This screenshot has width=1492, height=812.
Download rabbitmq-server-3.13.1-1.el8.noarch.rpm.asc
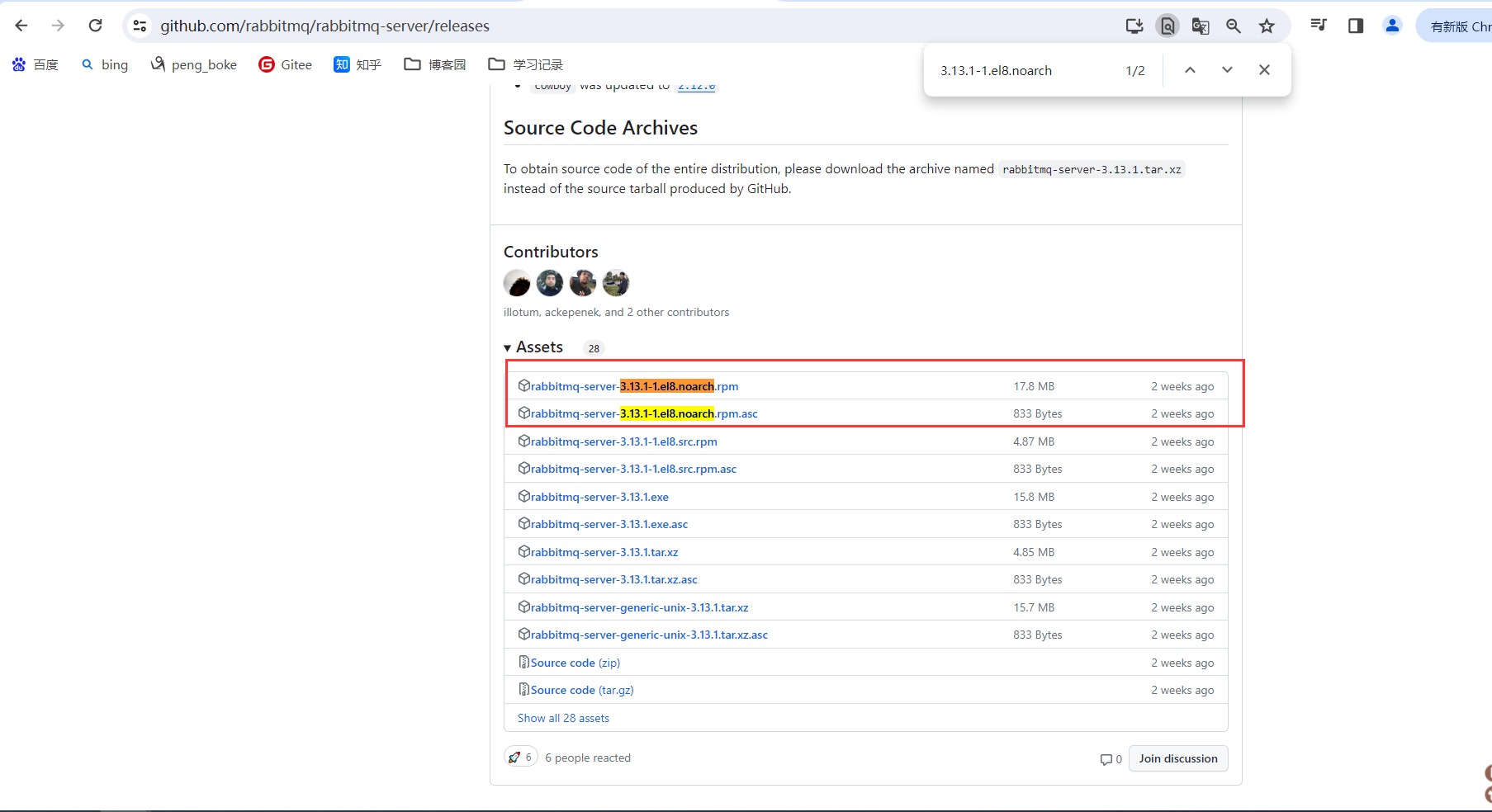tap(644, 413)
